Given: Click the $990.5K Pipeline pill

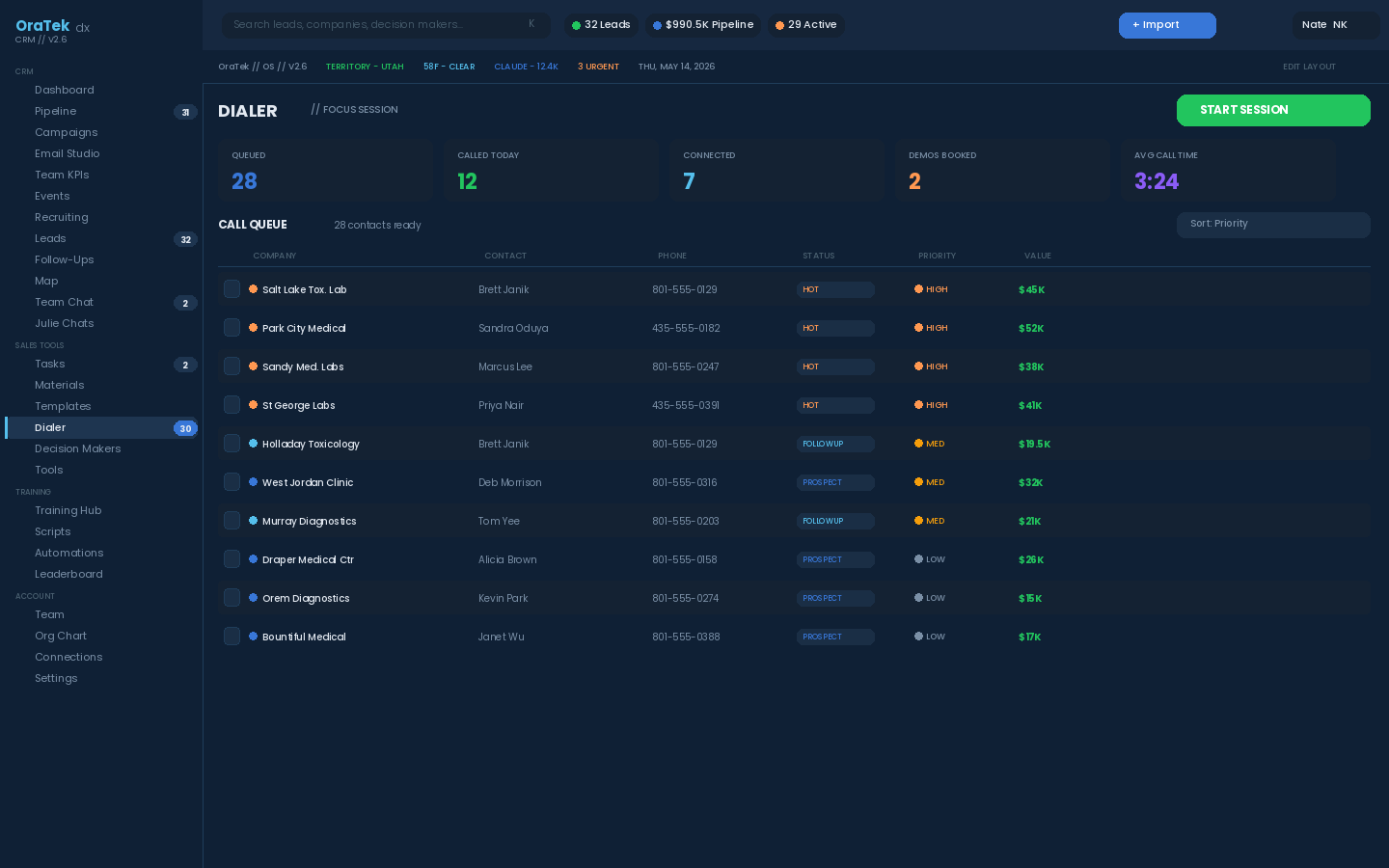Looking at the screenshot, I should tap(703, 25).
